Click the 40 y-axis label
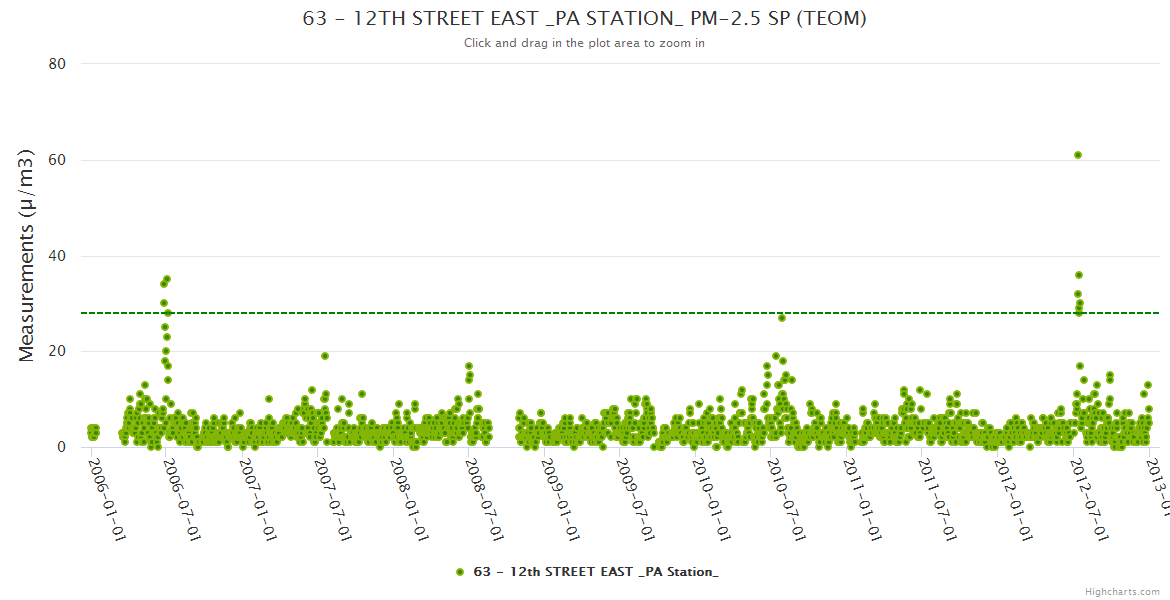This screenshot has width=1170, height=600. tap(57, 256)
